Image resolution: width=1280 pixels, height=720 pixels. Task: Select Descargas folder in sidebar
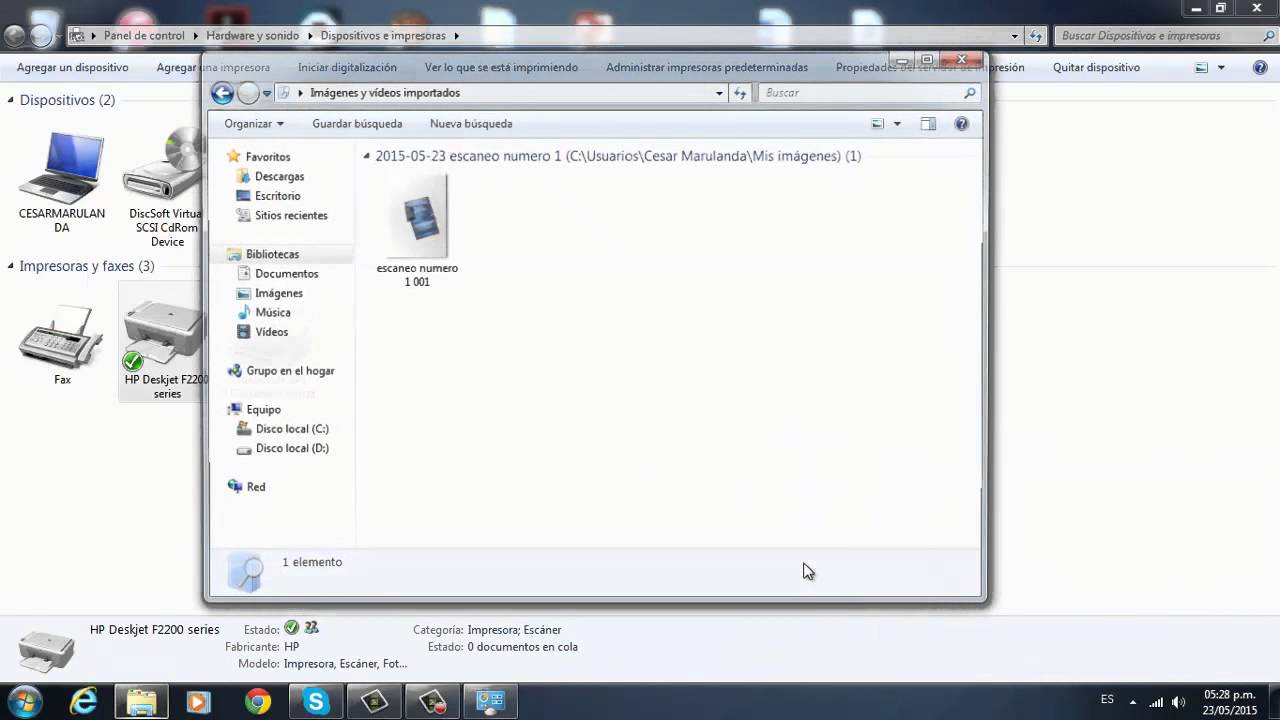click(x=279, y=176)
